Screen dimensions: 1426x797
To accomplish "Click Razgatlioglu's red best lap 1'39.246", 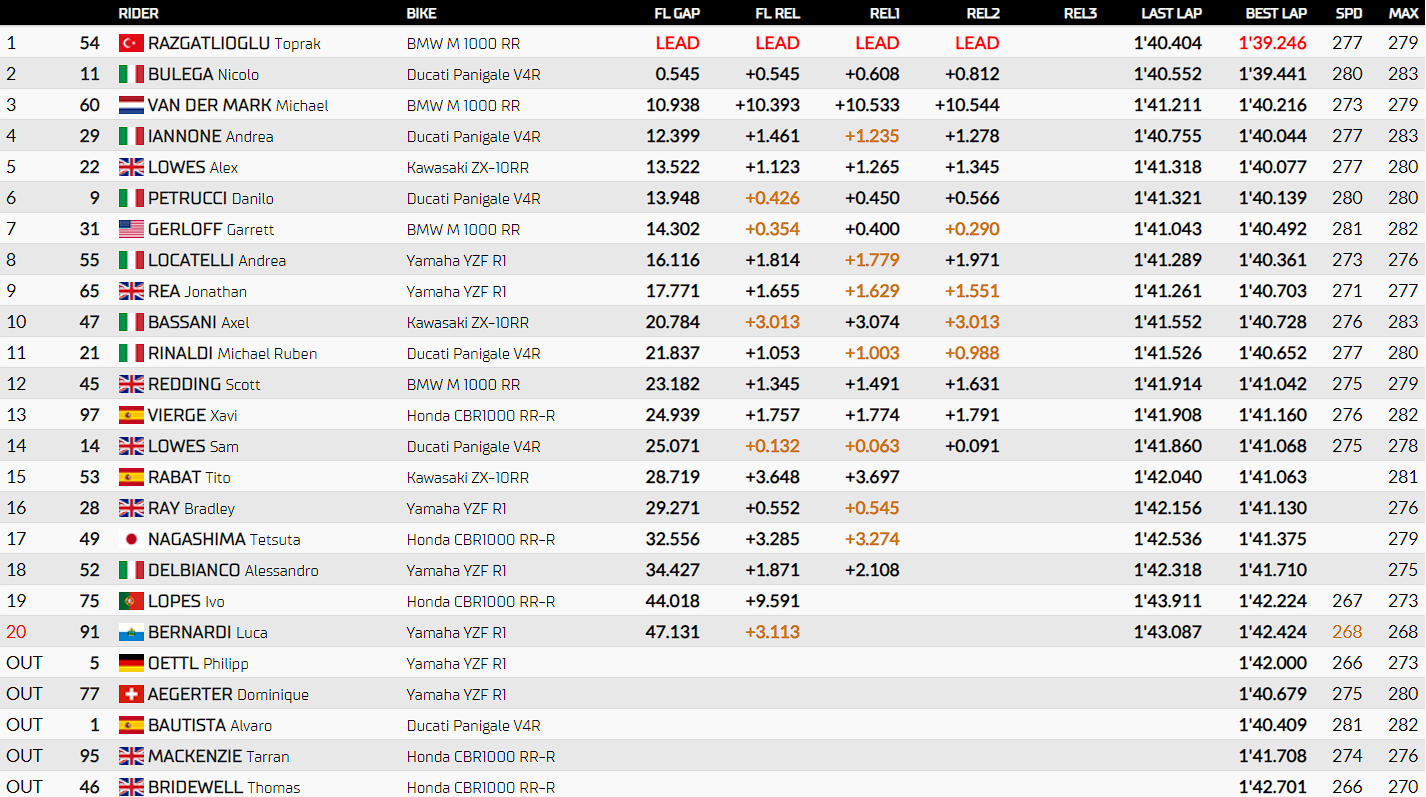I will click(x=1272, y=43).
